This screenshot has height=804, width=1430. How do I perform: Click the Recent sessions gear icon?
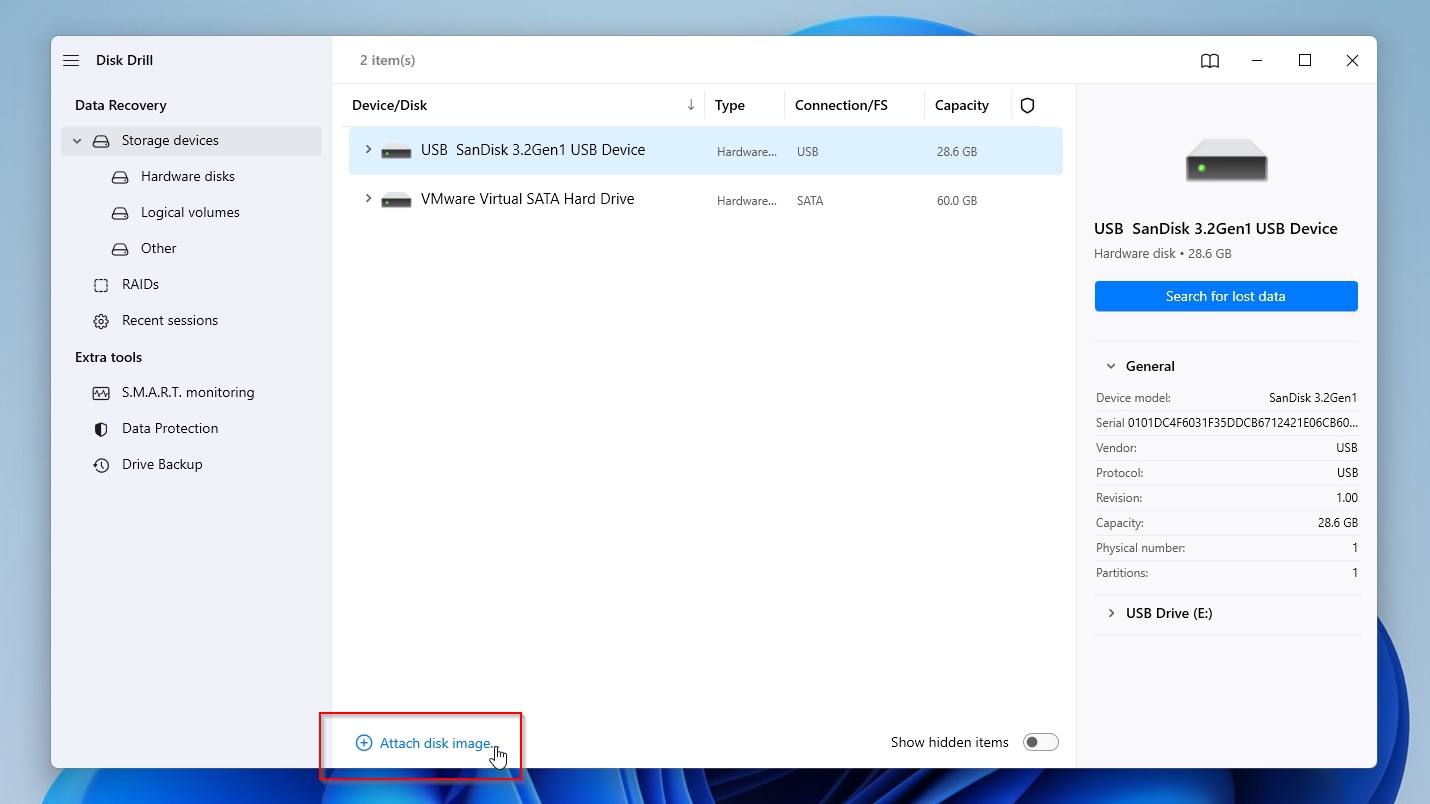point(101,321)
